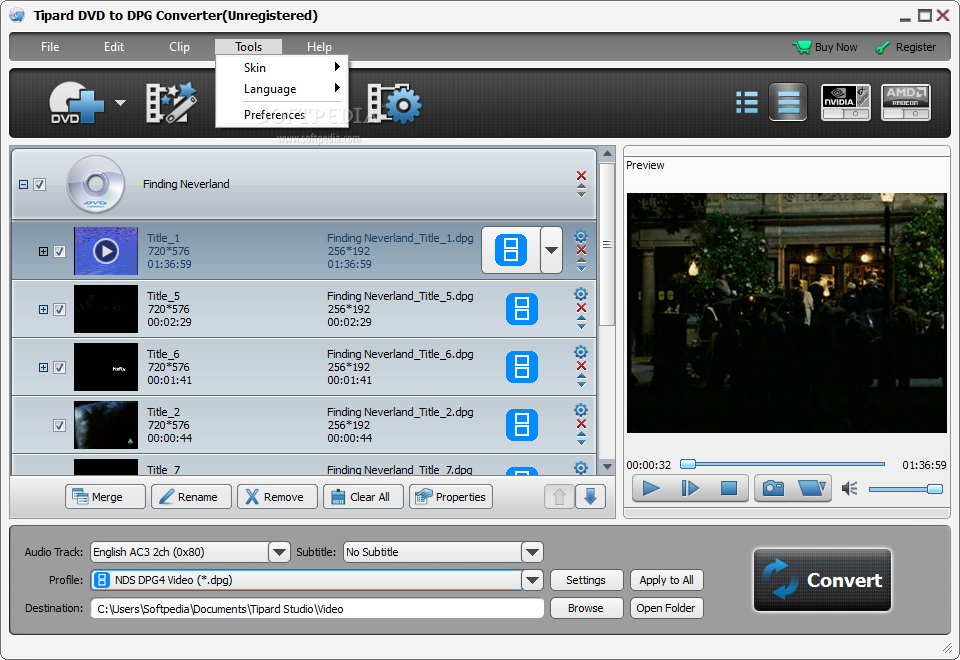Open settings gear for Title_2
This screenshot has height=660, width=960.
(x=581, y=410)
